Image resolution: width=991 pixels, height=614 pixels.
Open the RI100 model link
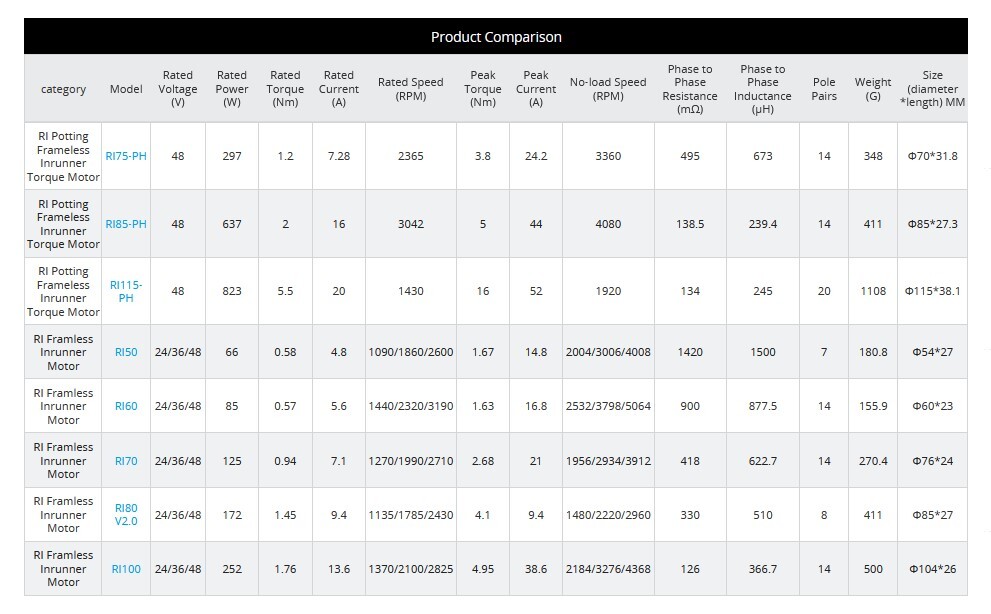[x=126, y=569]
